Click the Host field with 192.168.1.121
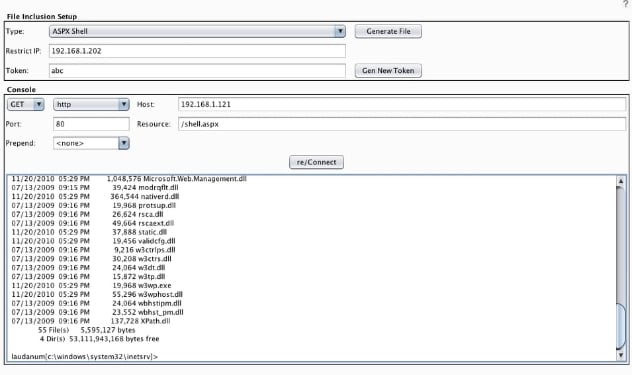Viewport: 632px width, 375px height. [x=402, y=104]
